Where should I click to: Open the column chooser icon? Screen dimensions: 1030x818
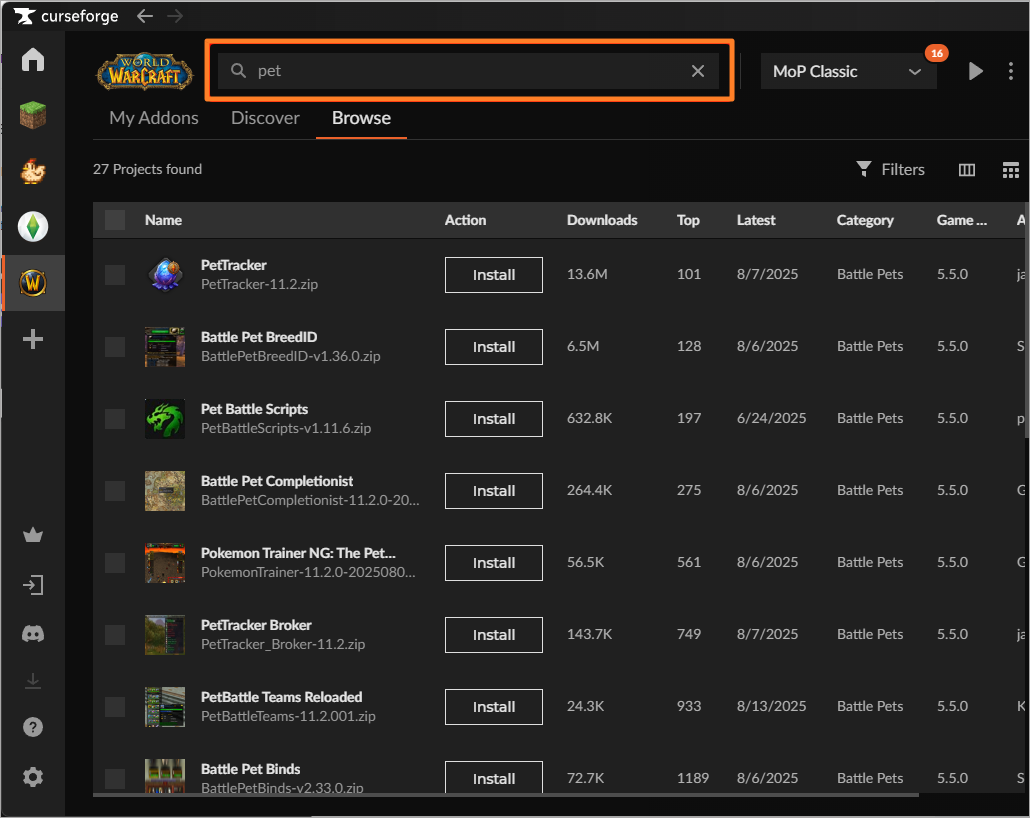966,170
